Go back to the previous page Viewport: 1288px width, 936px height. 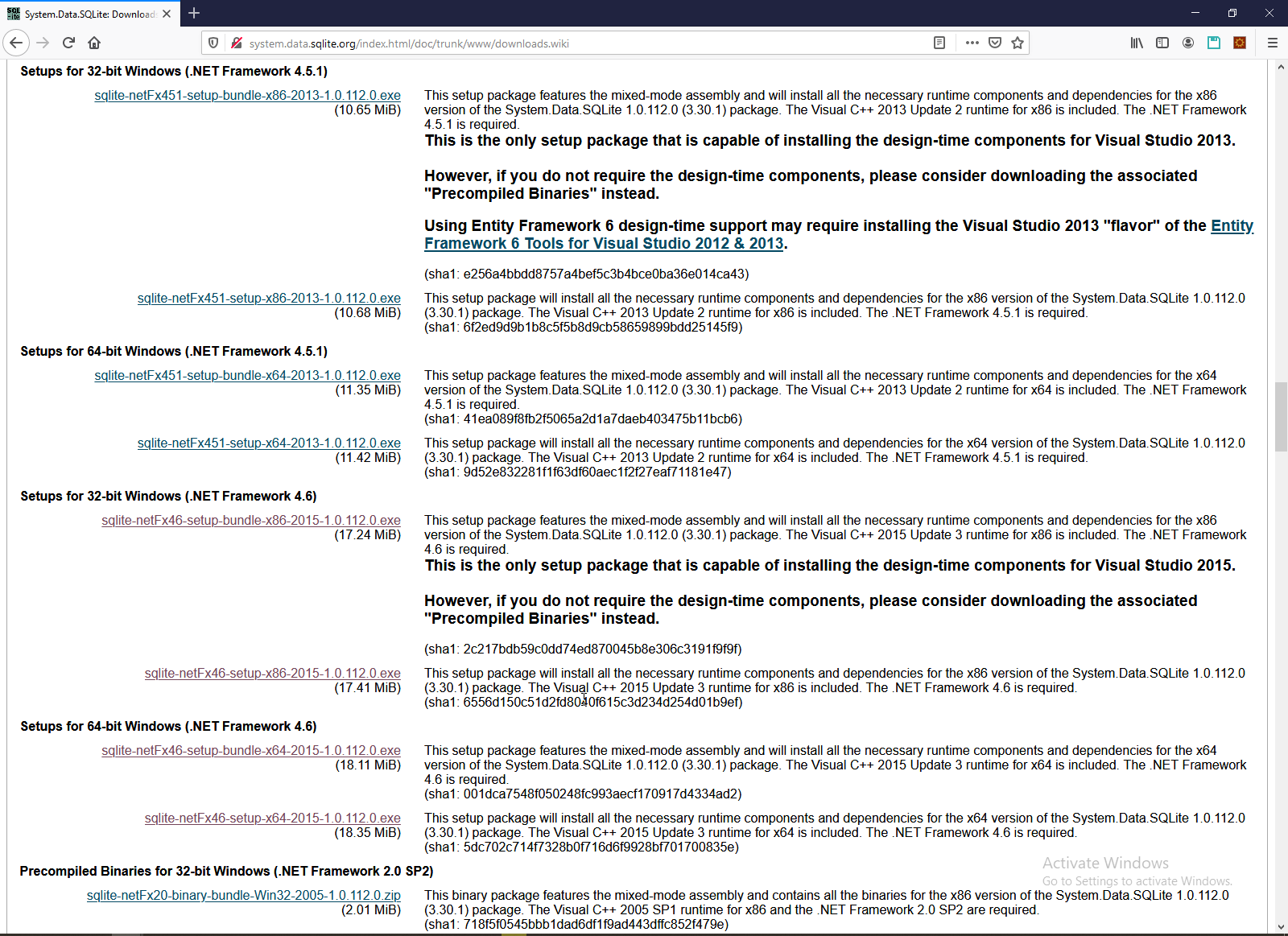coord(16,43)
